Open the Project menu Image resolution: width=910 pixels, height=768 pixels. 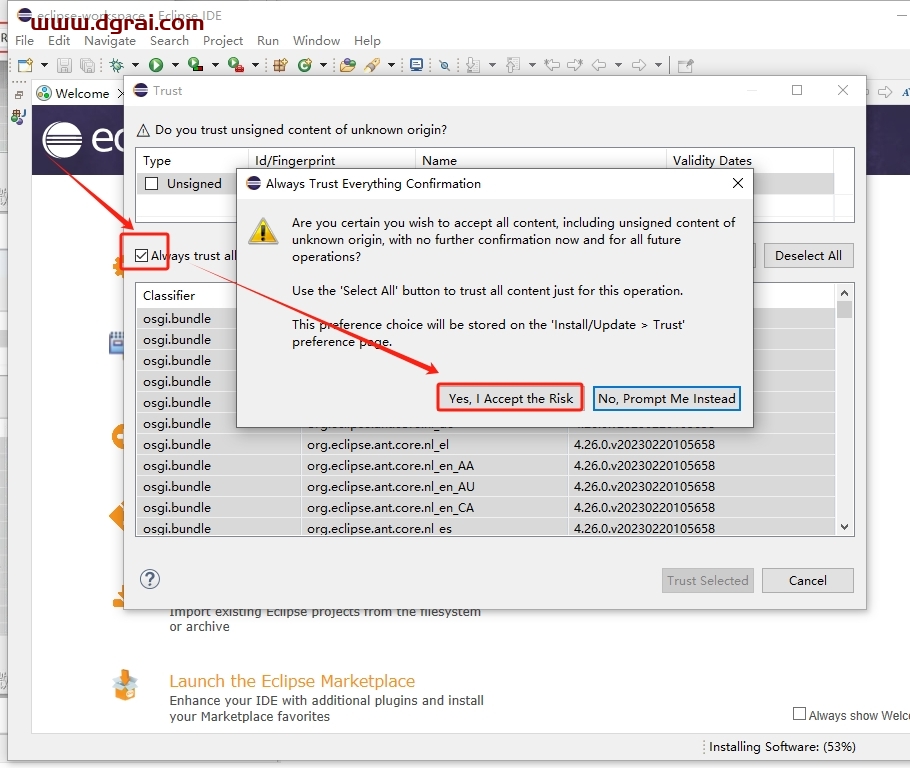pos(223,41)
